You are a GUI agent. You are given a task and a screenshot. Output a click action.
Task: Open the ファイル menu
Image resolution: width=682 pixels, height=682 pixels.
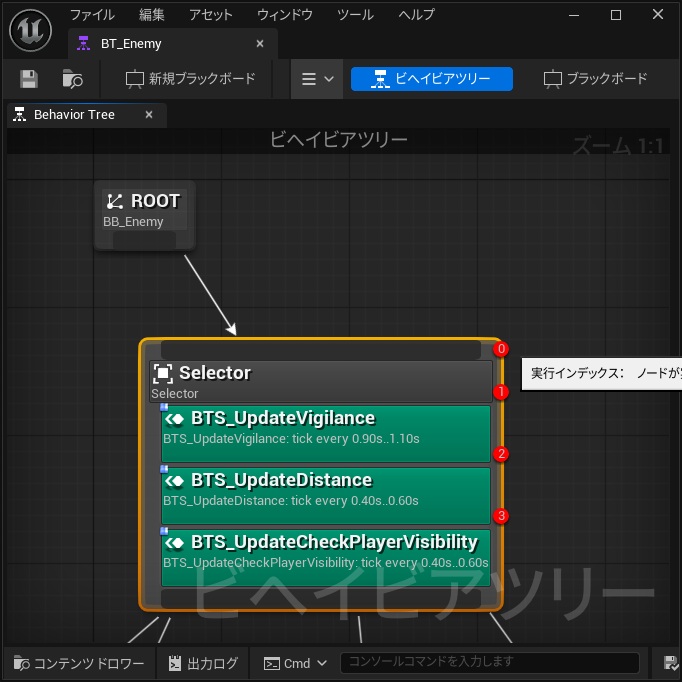point(92,15)
